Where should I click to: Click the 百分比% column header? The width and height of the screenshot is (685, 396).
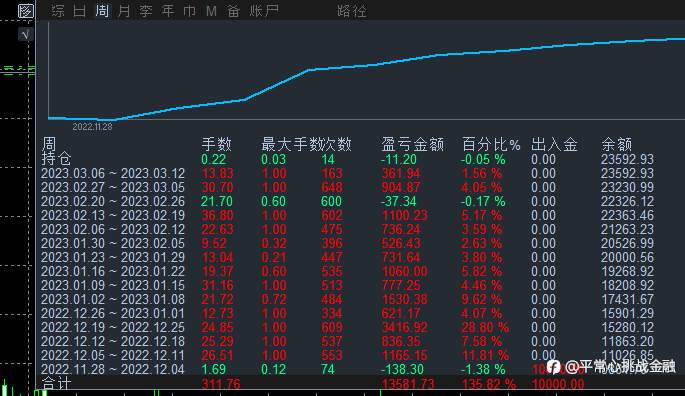click(x=491, y=144)
